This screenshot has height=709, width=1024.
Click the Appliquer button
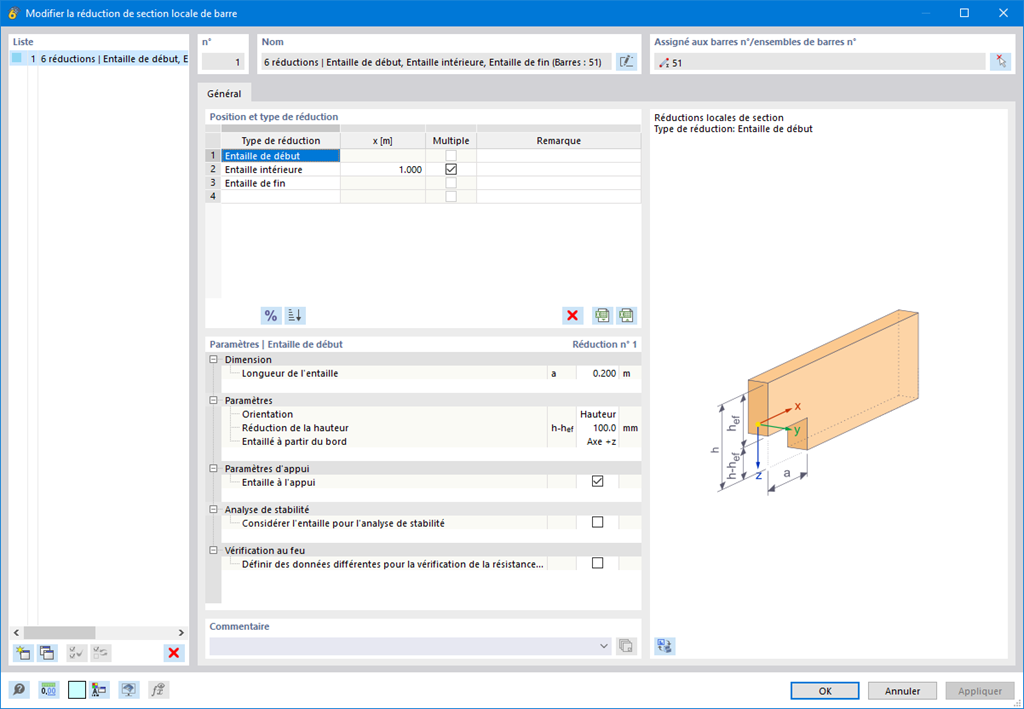[x=980, y=691]
